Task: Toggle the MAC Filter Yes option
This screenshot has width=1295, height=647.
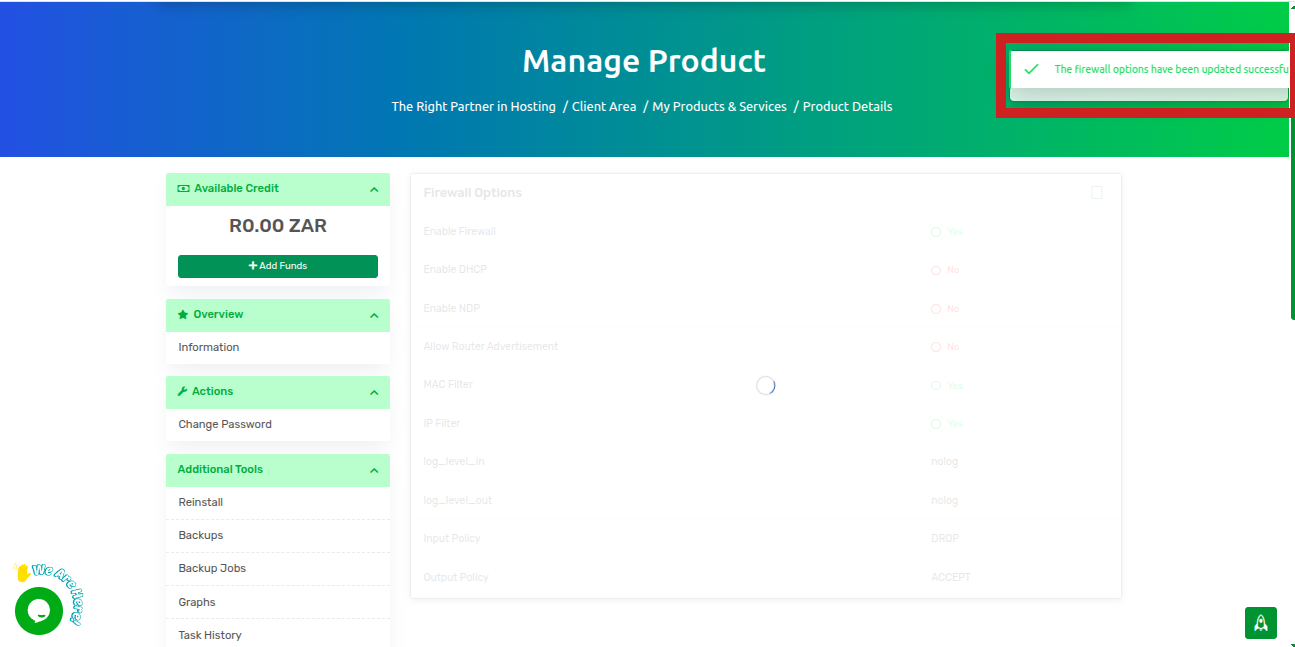Action: click(x=936, y=386)
